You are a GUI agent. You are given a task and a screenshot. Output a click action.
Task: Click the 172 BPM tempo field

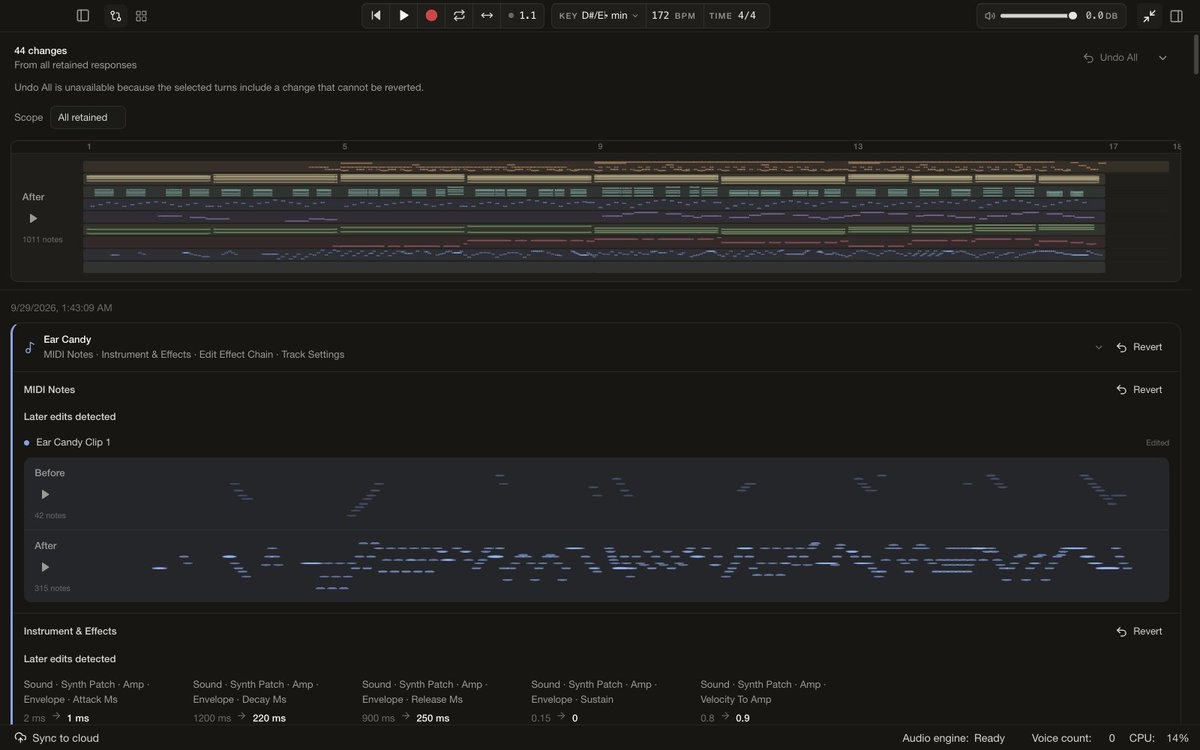point(674,15)
